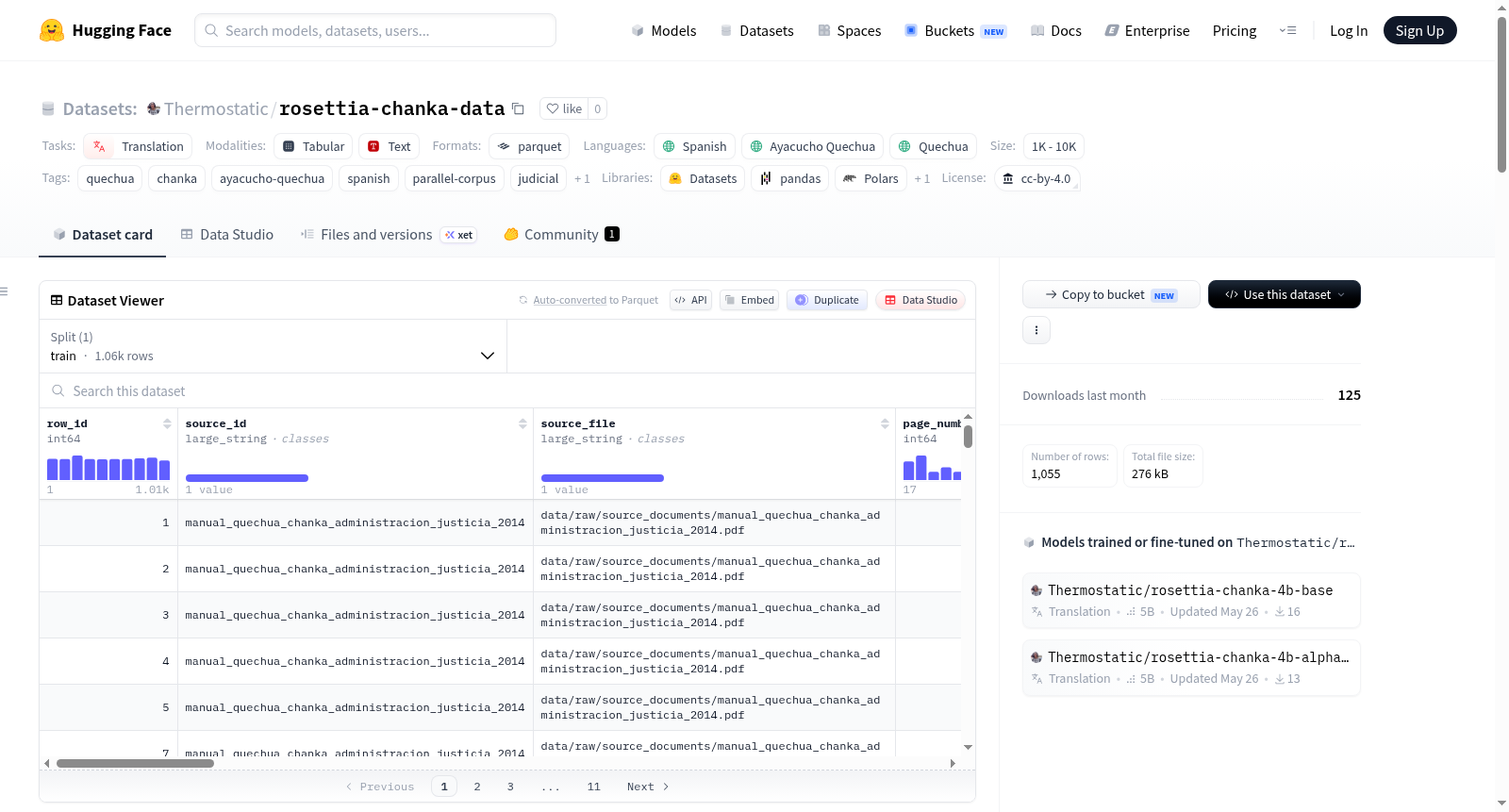The image size is (1509, 812).
Task: Filter by Ayacucho Quechua language tag
Action: 813,146
